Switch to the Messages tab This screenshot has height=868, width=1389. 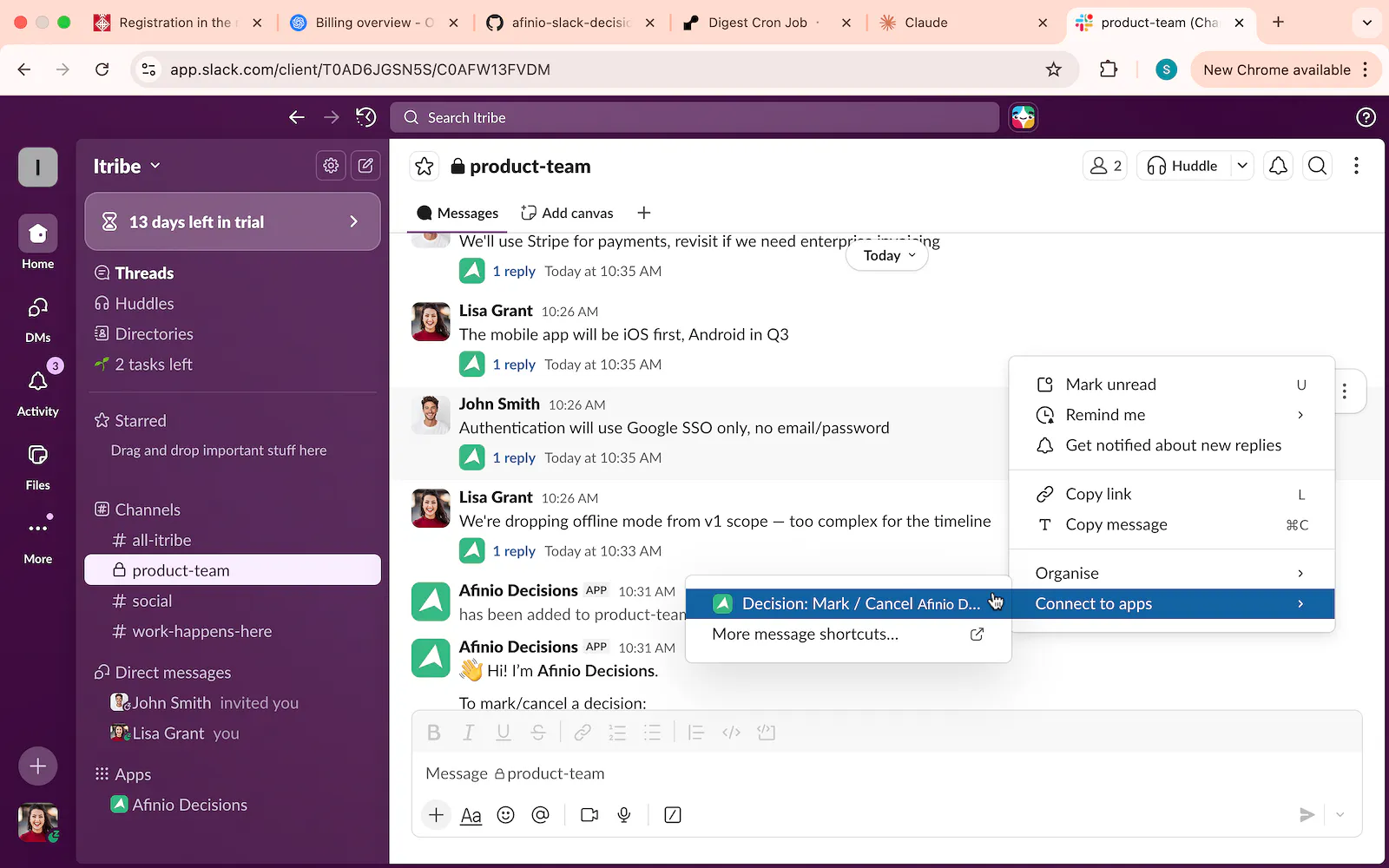pyautogui.click(x=458, y=214)
